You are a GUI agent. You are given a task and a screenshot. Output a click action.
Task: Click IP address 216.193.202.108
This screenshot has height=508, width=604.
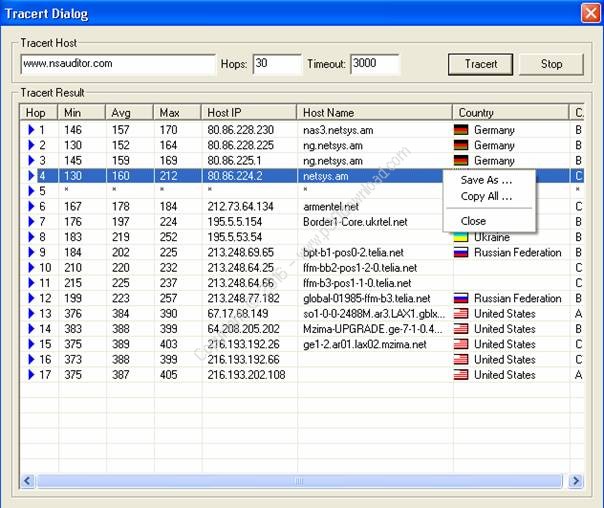click(x=246, y=374)
